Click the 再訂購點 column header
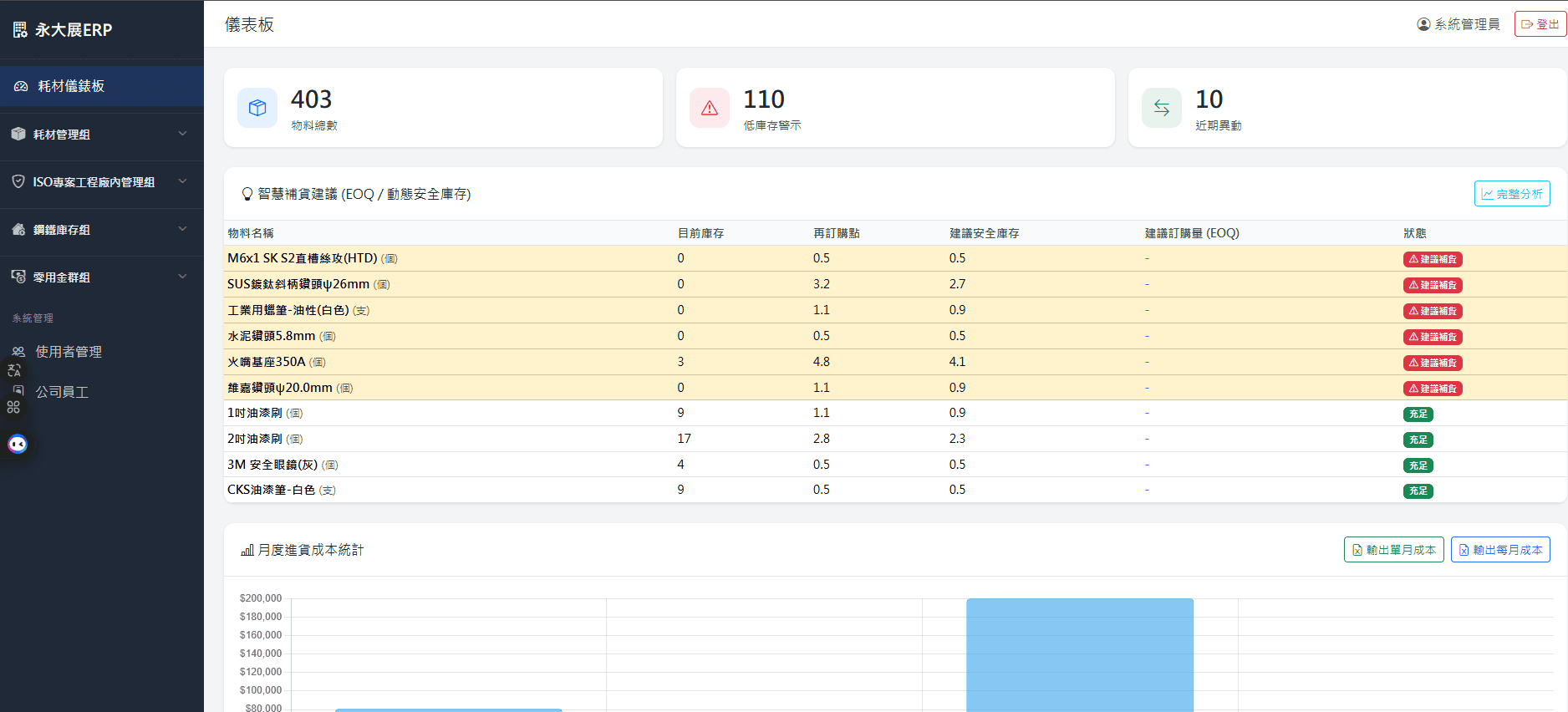Screen dimensions: 1568x712 (837, 233)
